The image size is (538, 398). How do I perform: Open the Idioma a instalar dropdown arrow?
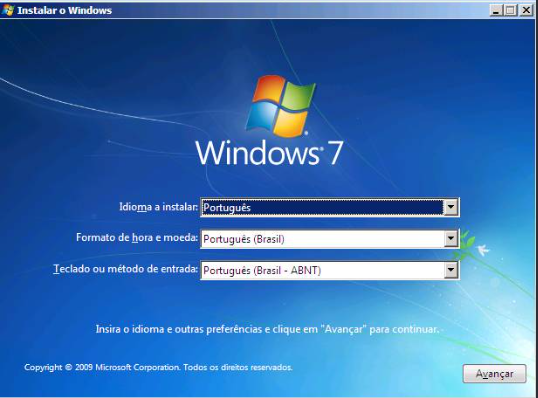tap(451, 207)
